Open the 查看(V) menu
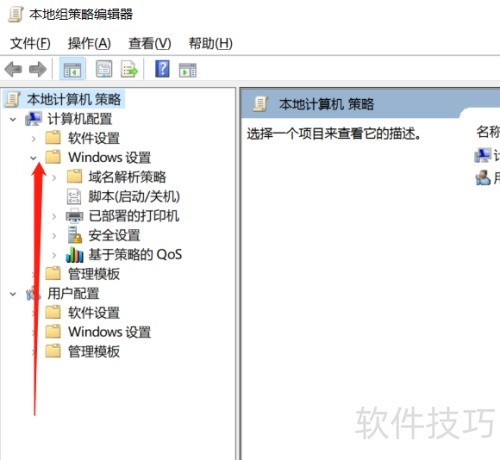This screenshot has height=460, width=500. [x=150, y=43]
